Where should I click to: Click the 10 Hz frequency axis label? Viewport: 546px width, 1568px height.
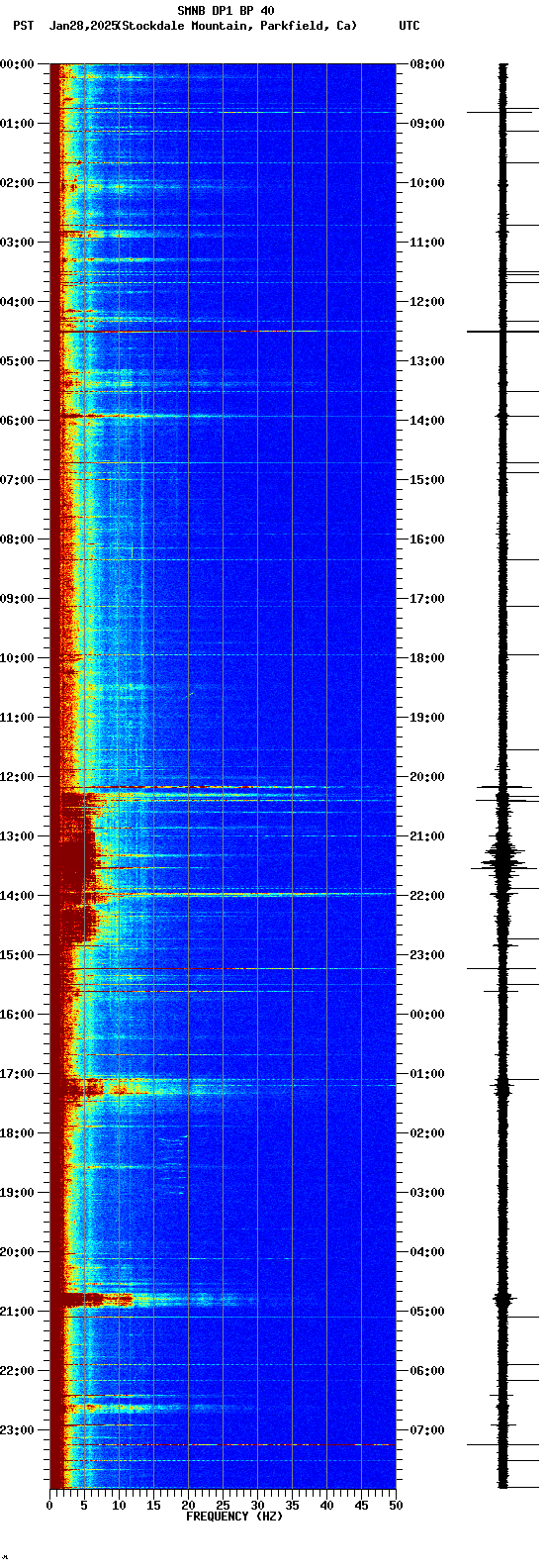[119, 1506]
